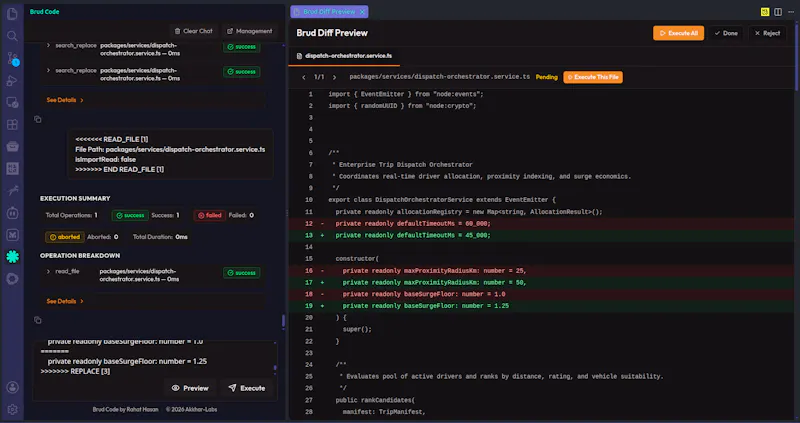Click added line 17 maxProximityRadiusKm = 50
This screenshot has height=423, width=800.
pos(541,283)
